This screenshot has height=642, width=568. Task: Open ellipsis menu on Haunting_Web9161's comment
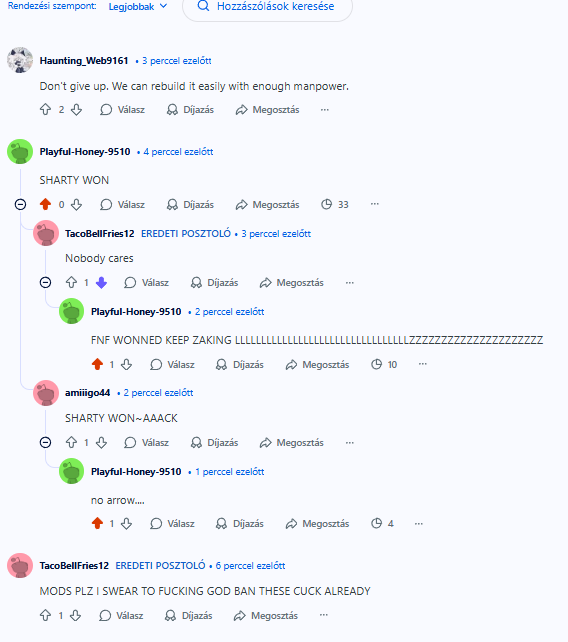tap(325, 110)
